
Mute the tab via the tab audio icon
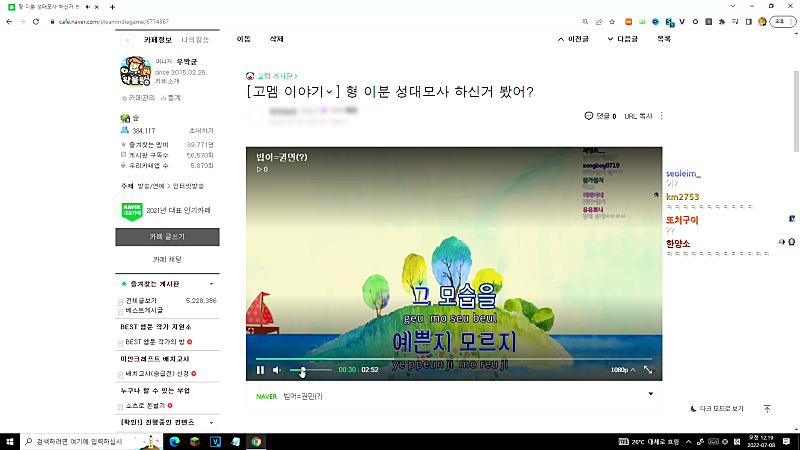coord(88,7)
